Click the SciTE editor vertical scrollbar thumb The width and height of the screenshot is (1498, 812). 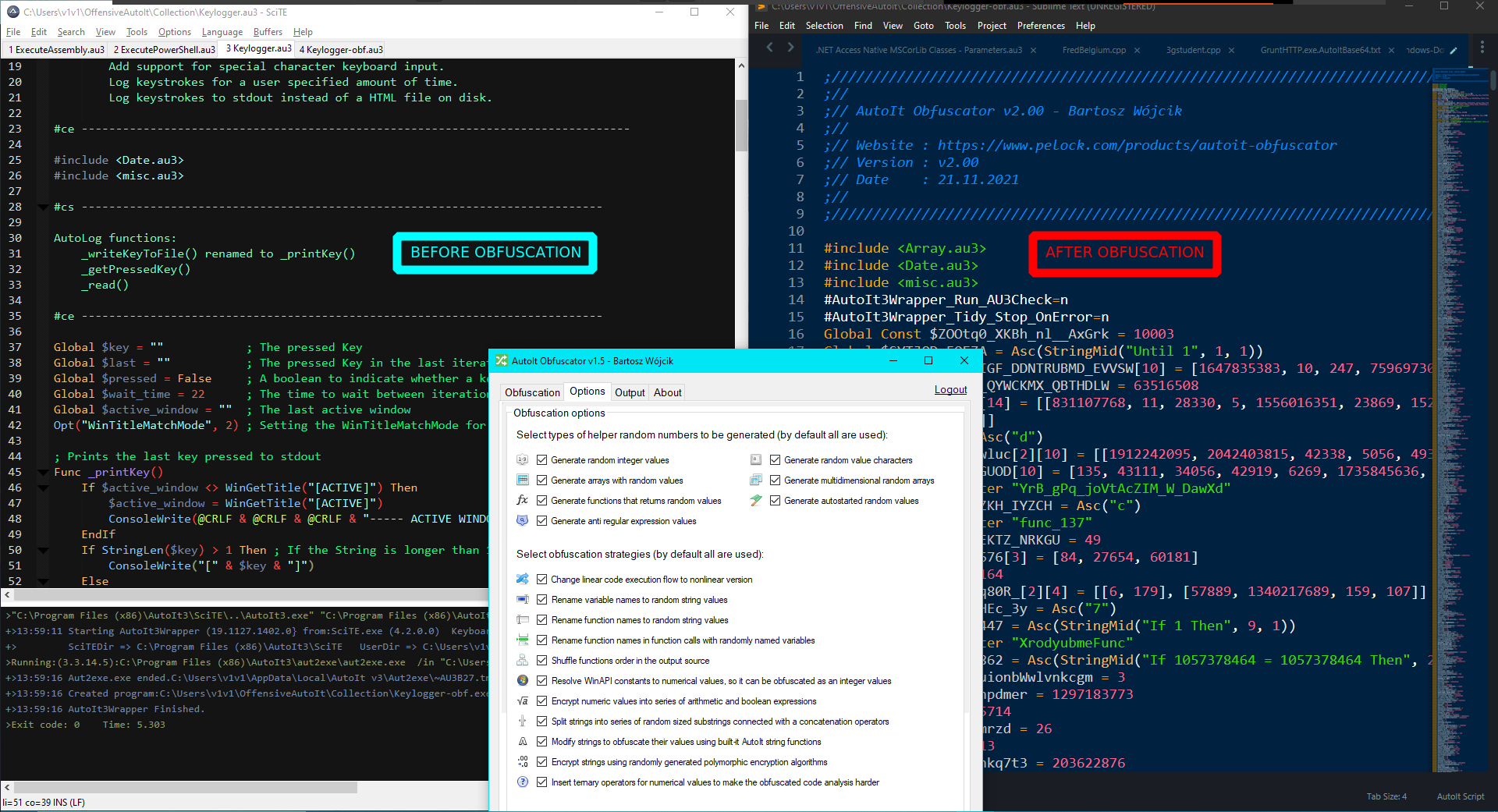(x=741, y=126)
